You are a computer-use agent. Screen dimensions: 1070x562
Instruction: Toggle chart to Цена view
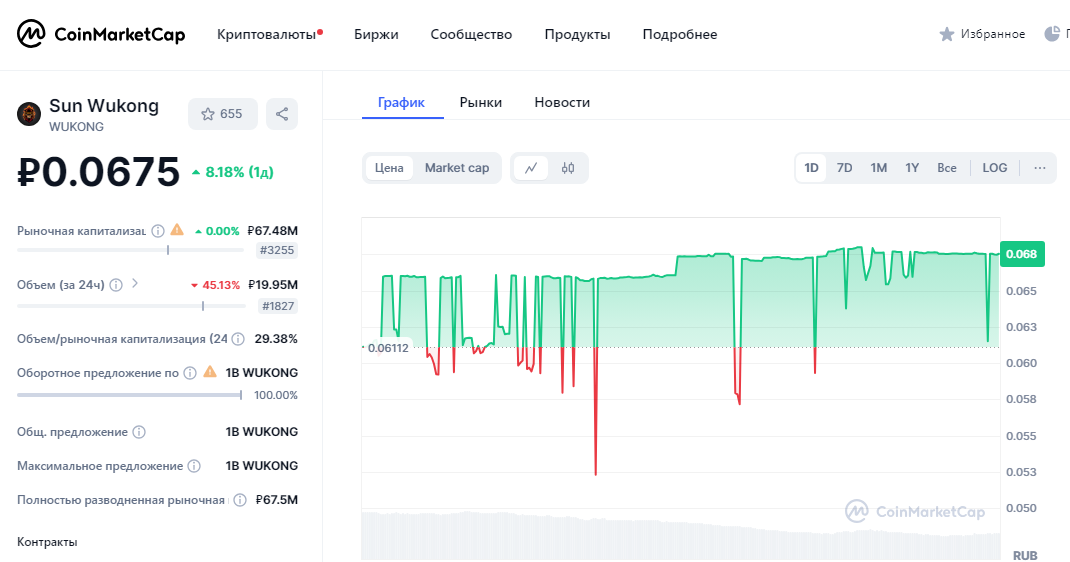[389, 168]
